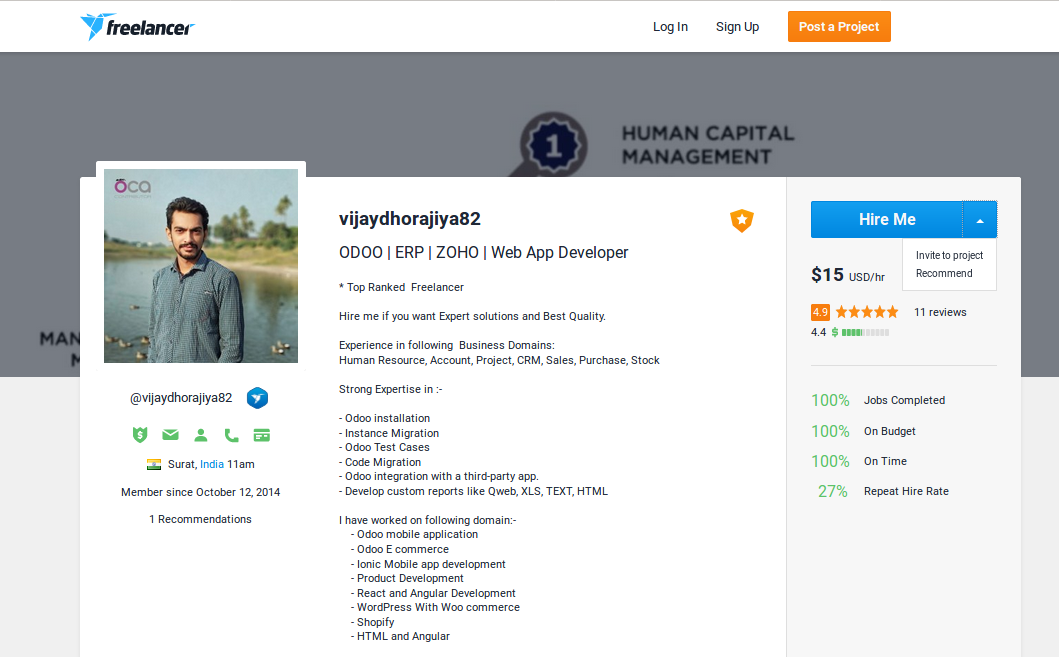The width and height of the screenshot is (1059, 657).
Task: Click the Hire Me button
Action: tap(887, 219)
